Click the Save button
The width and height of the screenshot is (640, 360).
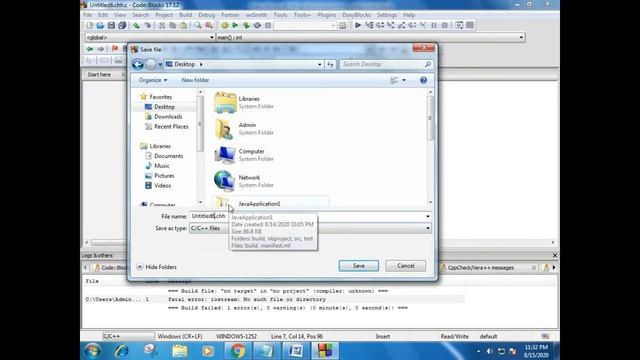(x=358, y=266)
